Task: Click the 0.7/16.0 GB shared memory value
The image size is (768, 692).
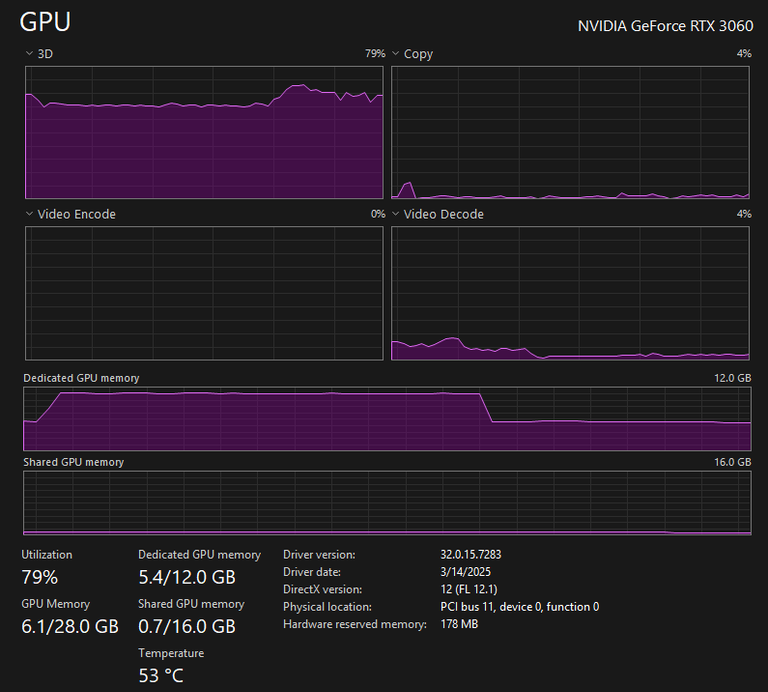Action: (x=187, y=626)
